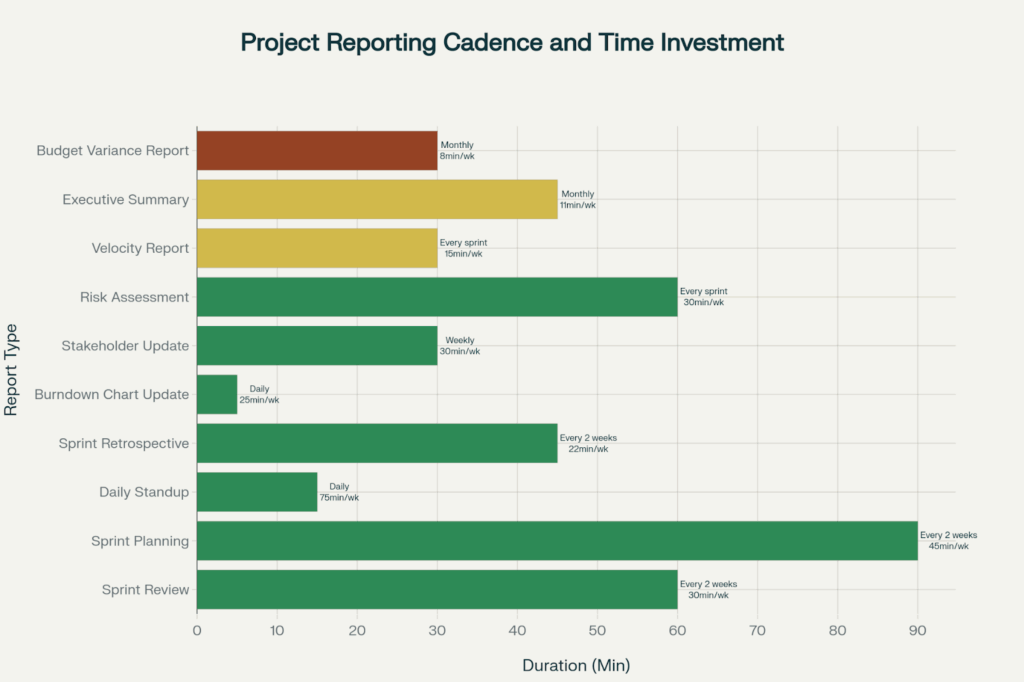Click the short Burndown Chart Update bar
Screen dimensions: 1024x682
pyautogui.click(x=217, y=394)
